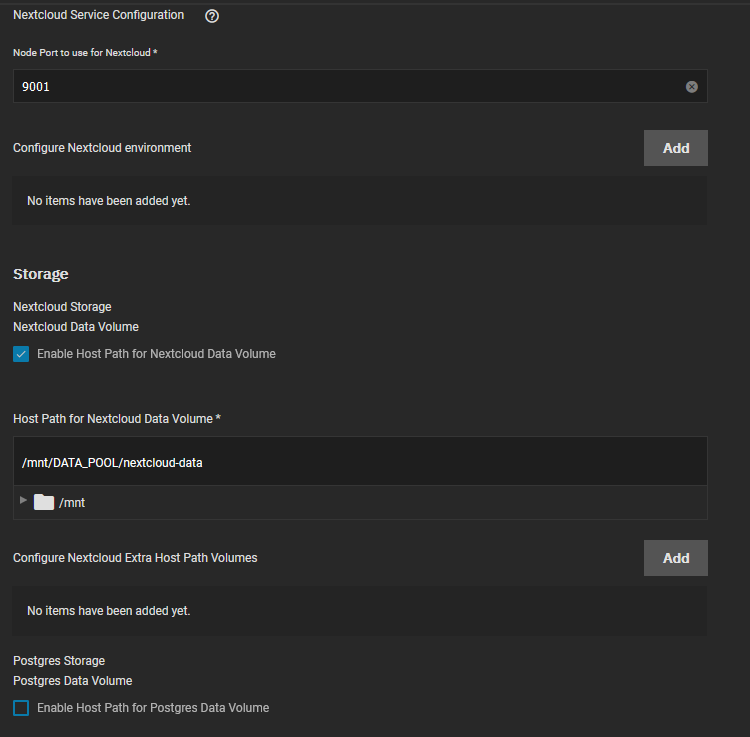Expand the /mnt folder tree
The width and height of the screenshot is (750, 737).
coord(23,500)
